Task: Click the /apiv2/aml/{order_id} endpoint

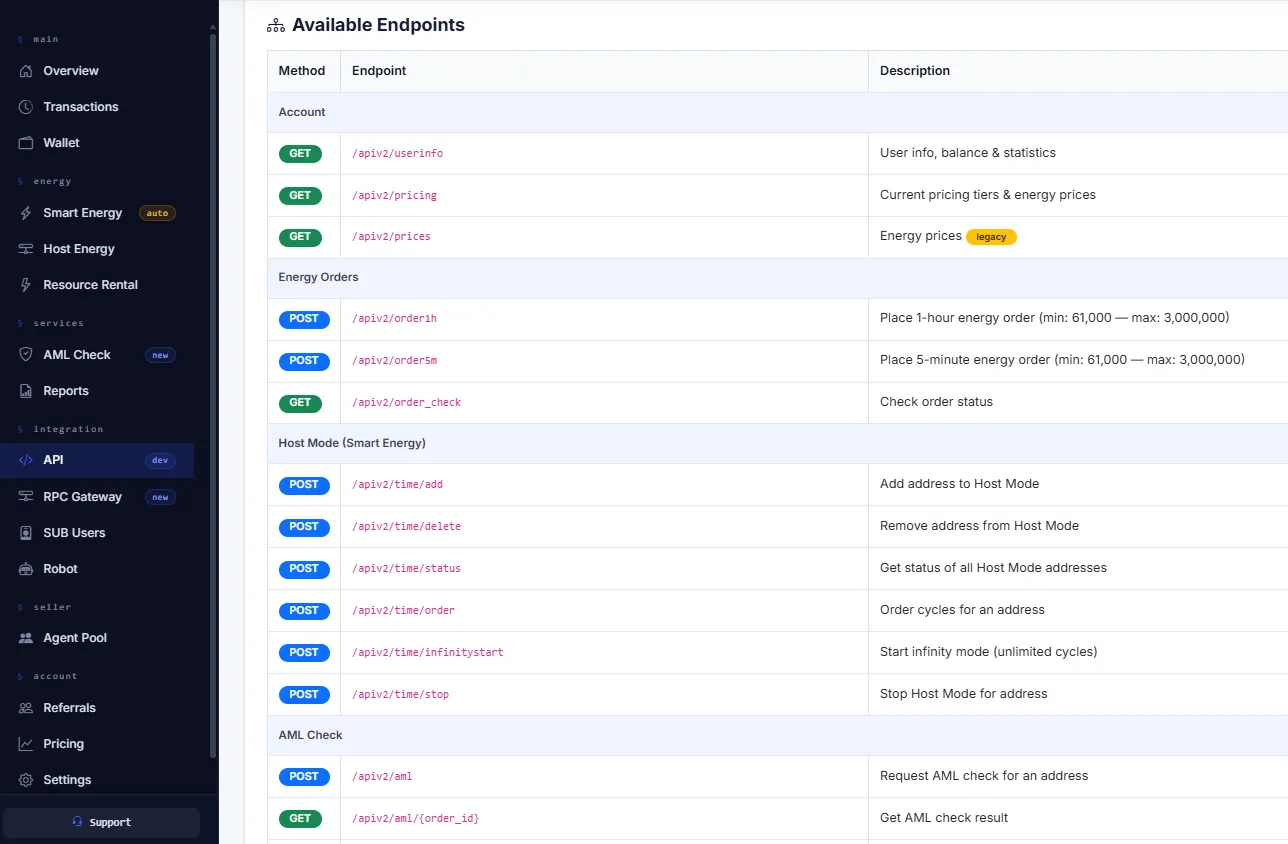Action: coord(415,819)
